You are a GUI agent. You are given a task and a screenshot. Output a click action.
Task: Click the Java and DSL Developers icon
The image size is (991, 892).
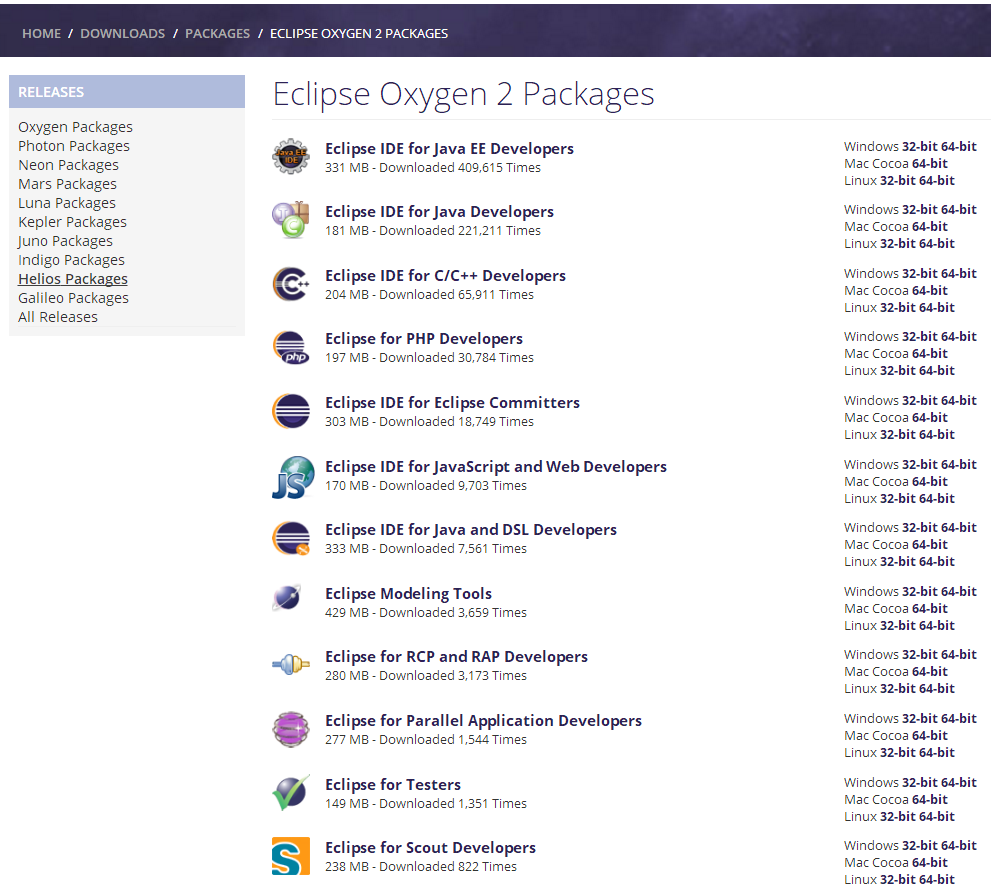[291, 538]
